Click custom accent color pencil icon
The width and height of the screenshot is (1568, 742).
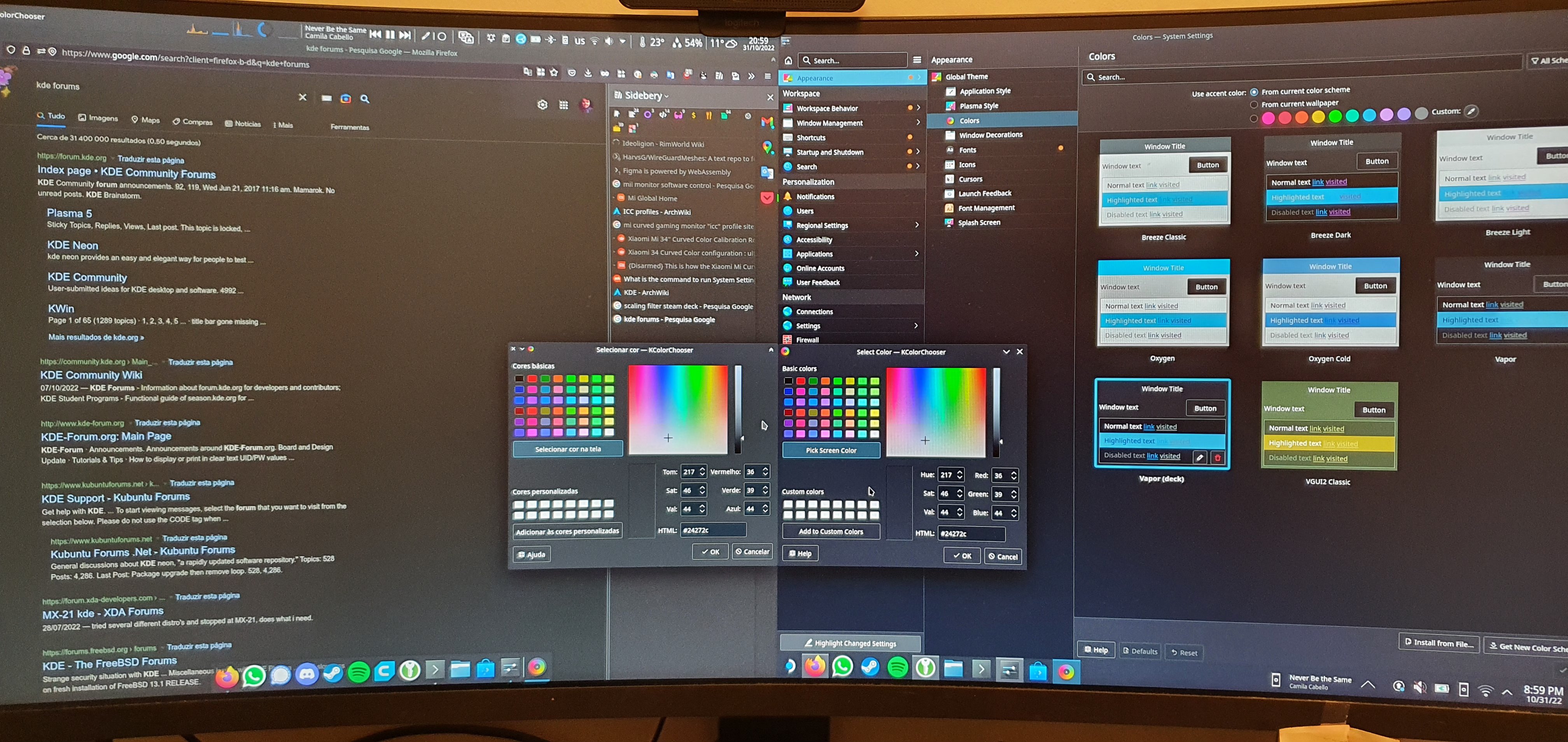click(1471, 111)
